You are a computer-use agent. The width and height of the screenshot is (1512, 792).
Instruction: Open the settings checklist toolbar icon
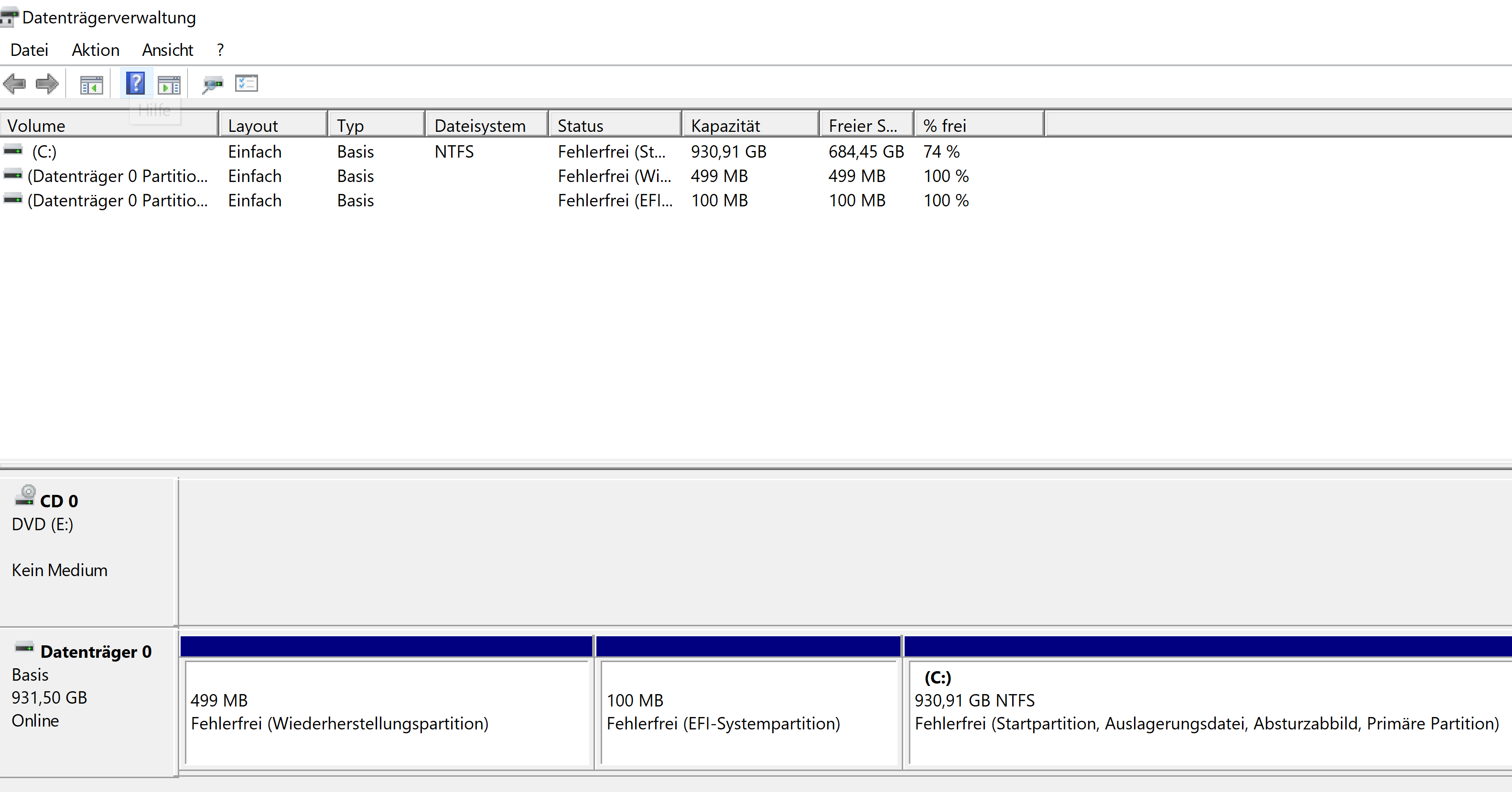tap(247, 83)
